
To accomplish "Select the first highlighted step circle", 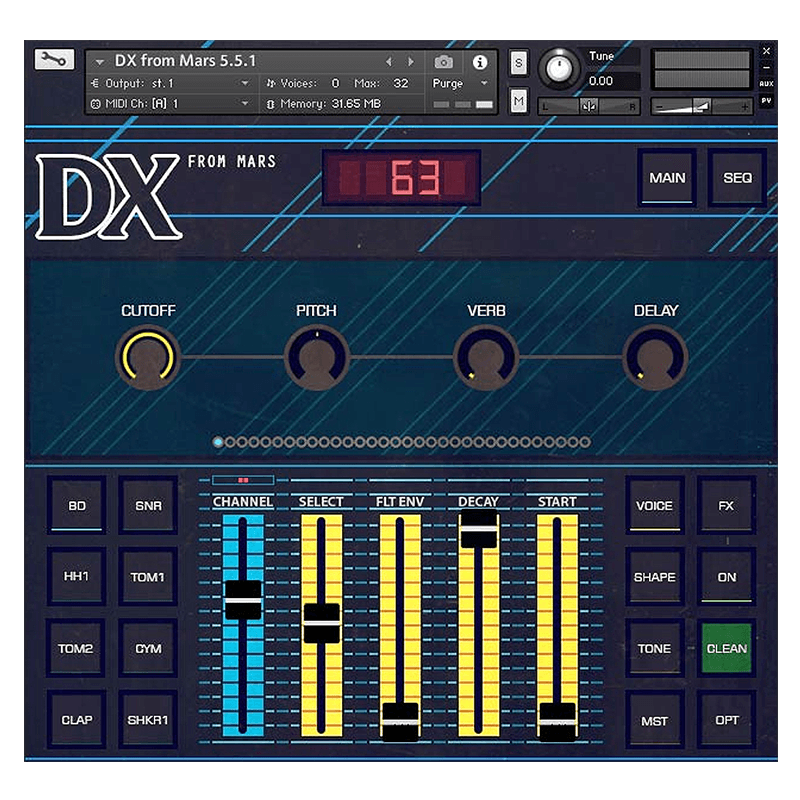I will coord(218,442).
